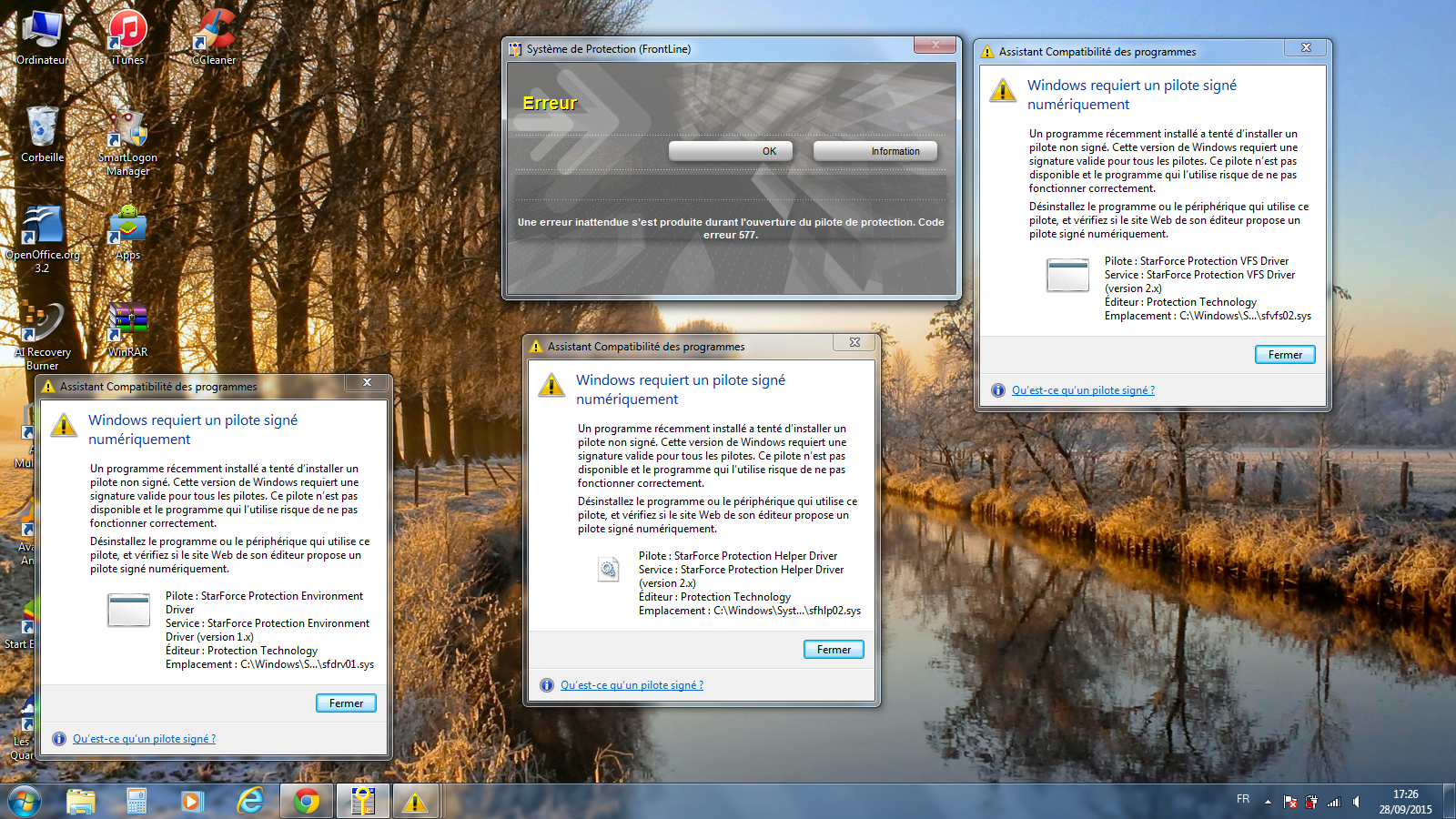1456x819 pixels.
Task: Click the Show desktop strip on the taskbar
Action: 1450,802
